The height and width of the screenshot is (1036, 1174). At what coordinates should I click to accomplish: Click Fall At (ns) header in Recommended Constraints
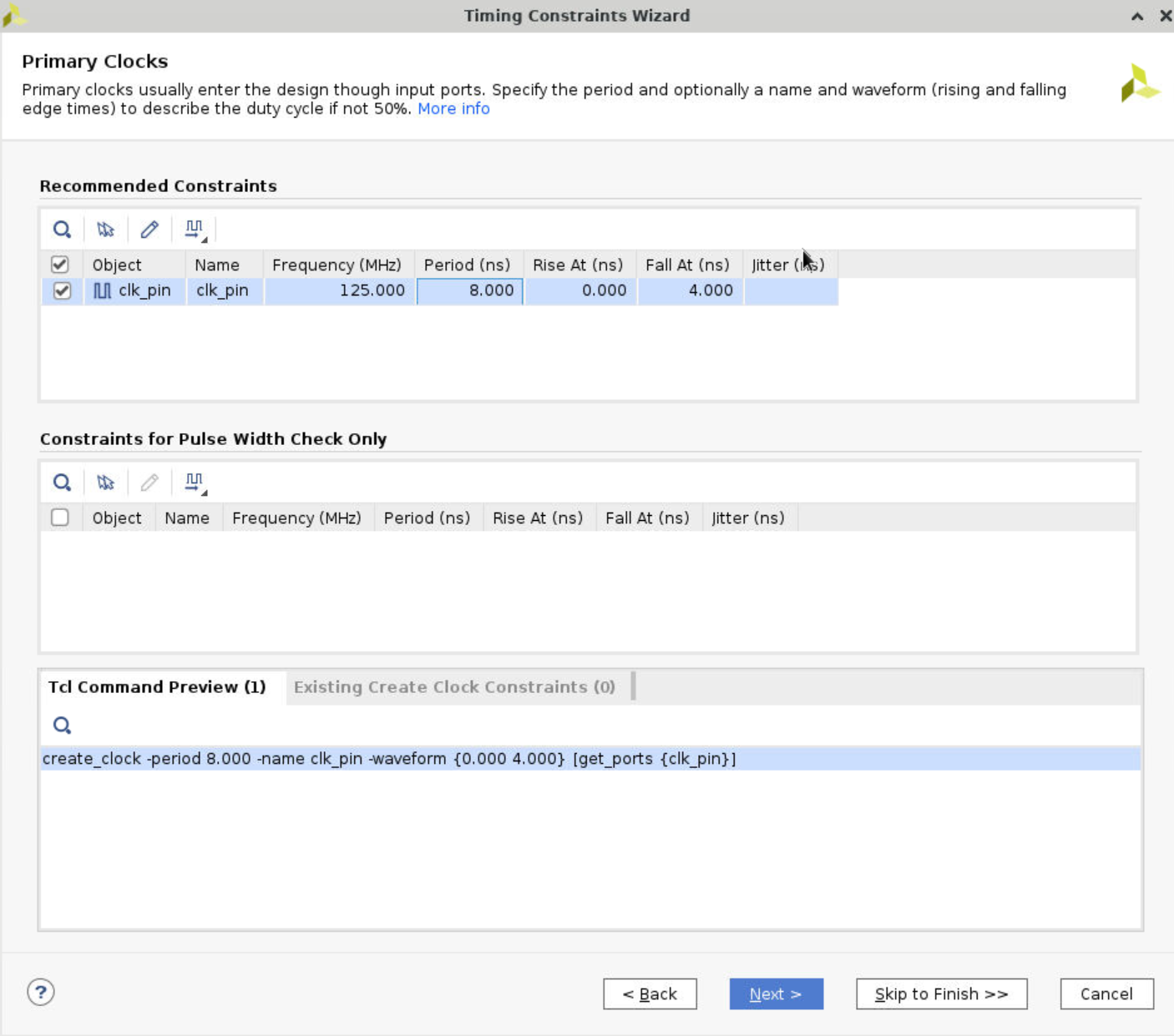click(x=690, y=265)
